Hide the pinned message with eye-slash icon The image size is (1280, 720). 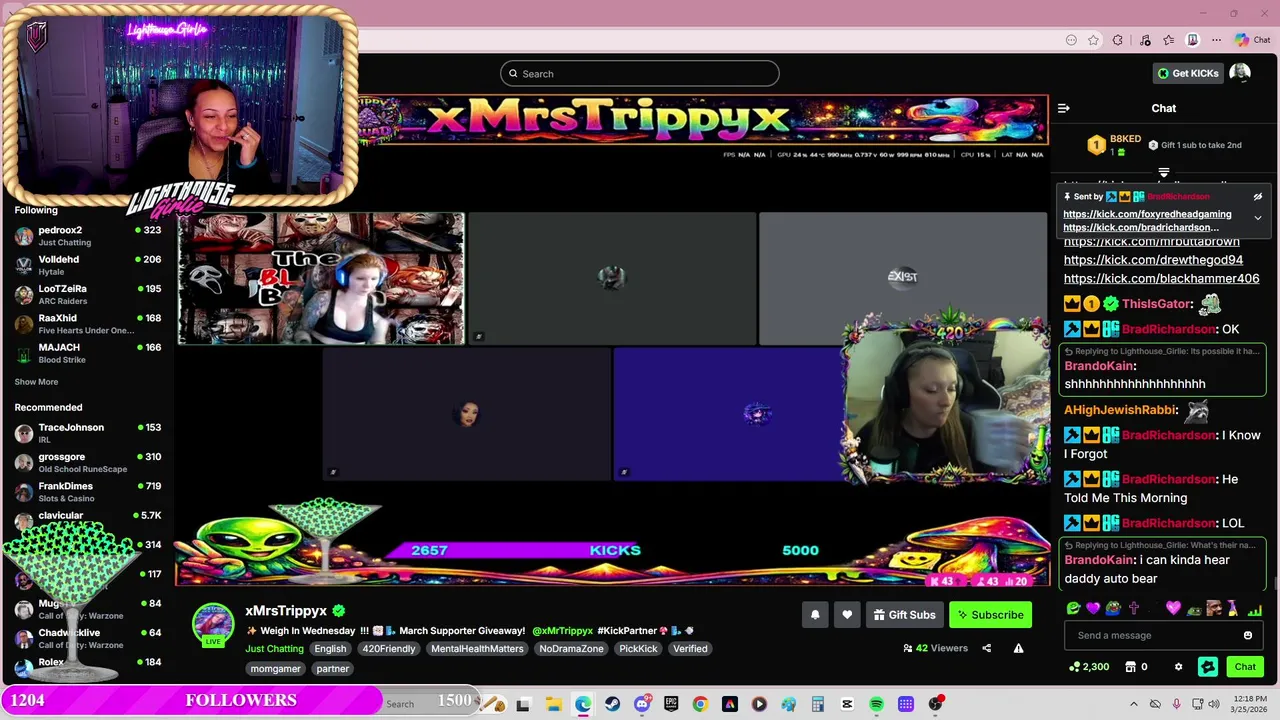(1258, 197)
